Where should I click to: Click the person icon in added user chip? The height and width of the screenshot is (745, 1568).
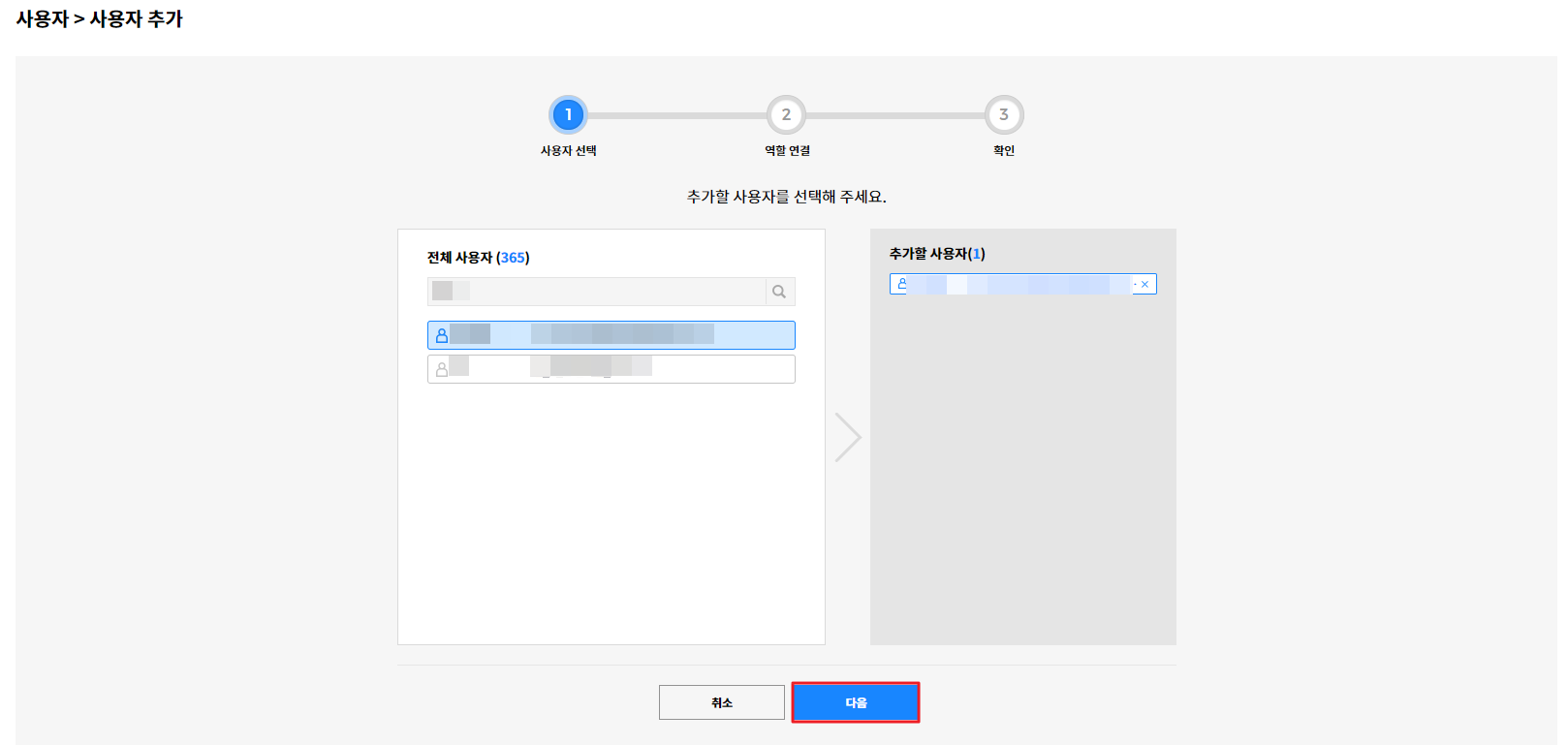point(902,284)
